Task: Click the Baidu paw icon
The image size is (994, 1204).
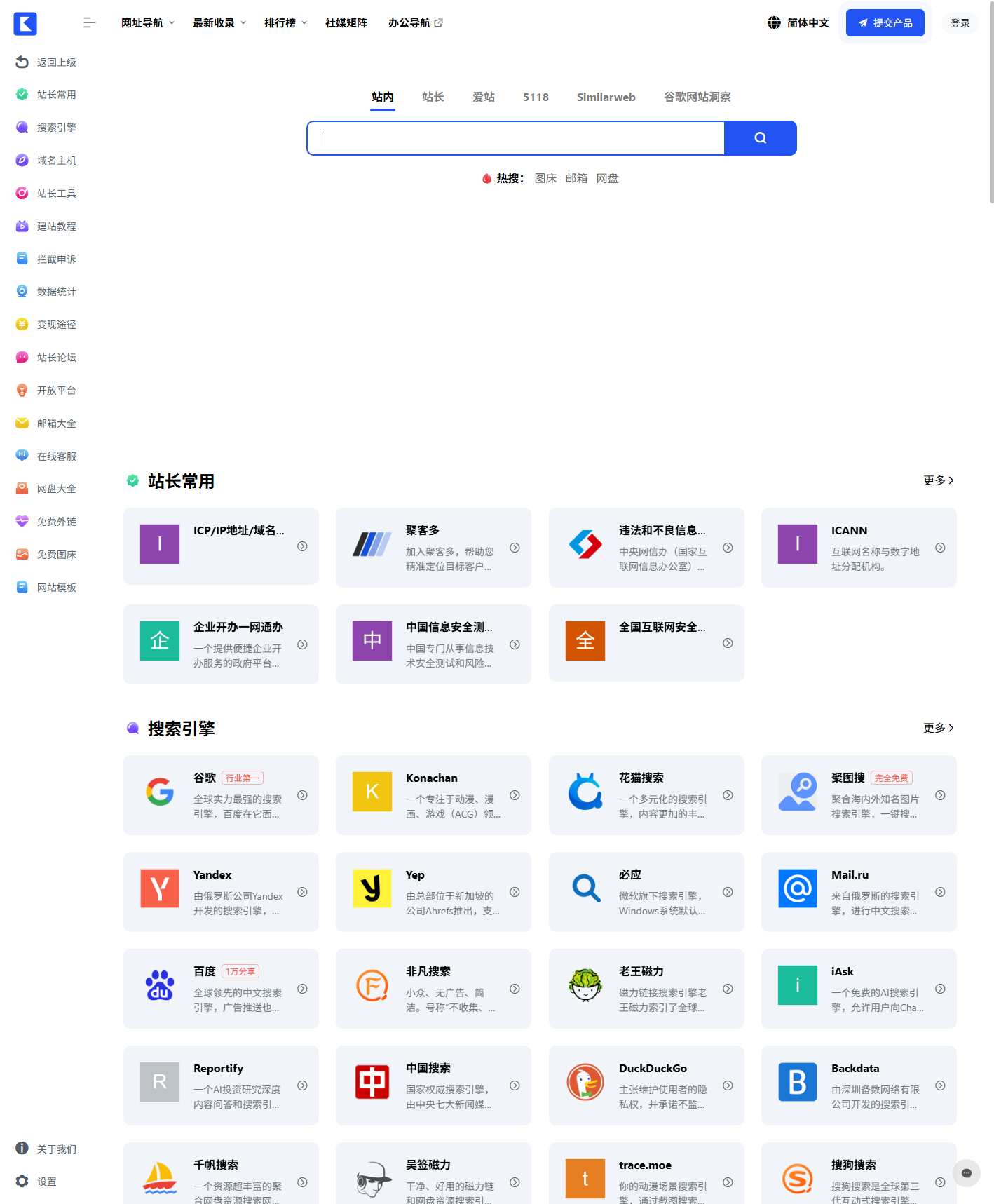Action: tap(160, 985)
